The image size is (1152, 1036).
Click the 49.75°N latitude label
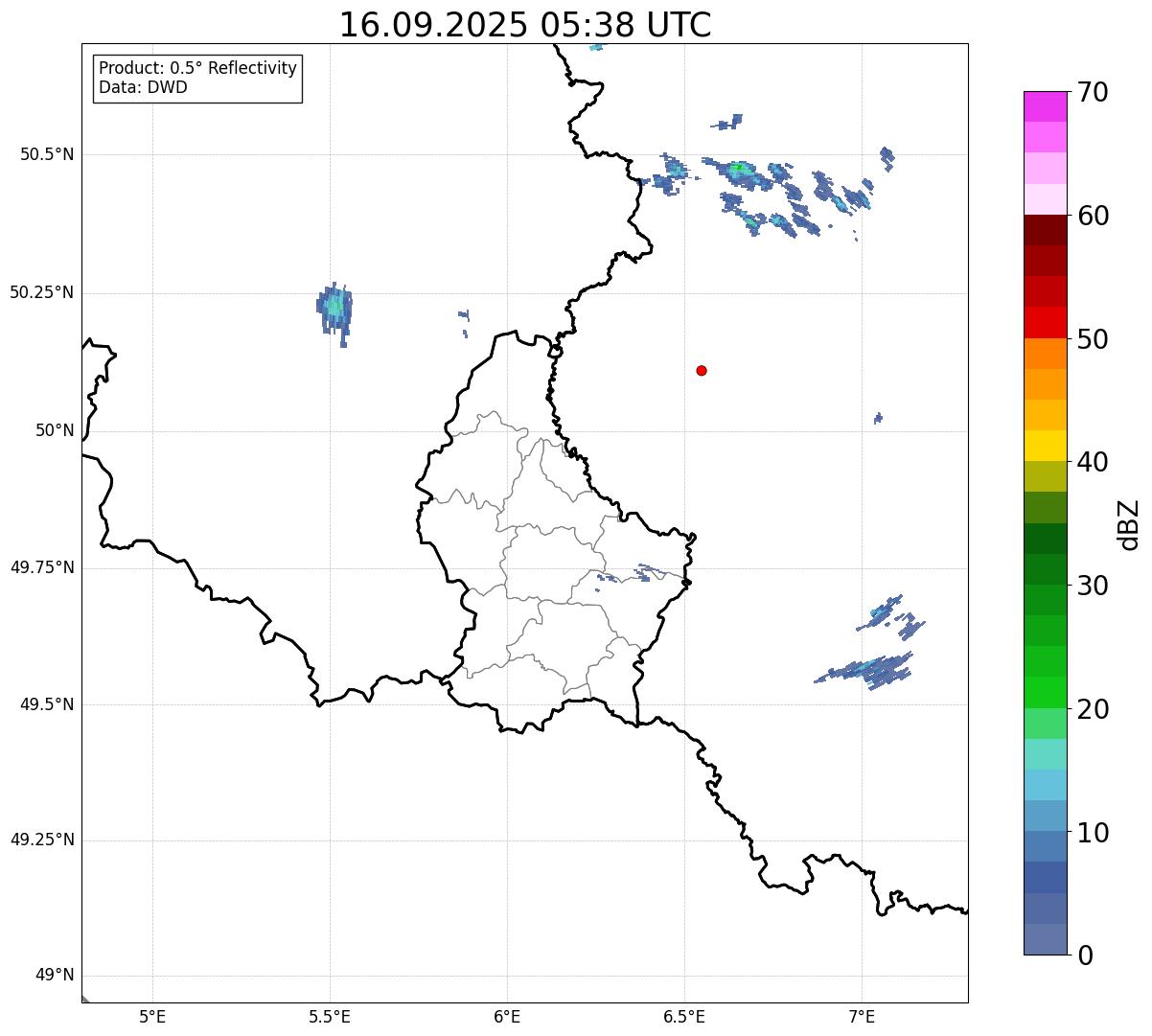[x=41, y=567]
